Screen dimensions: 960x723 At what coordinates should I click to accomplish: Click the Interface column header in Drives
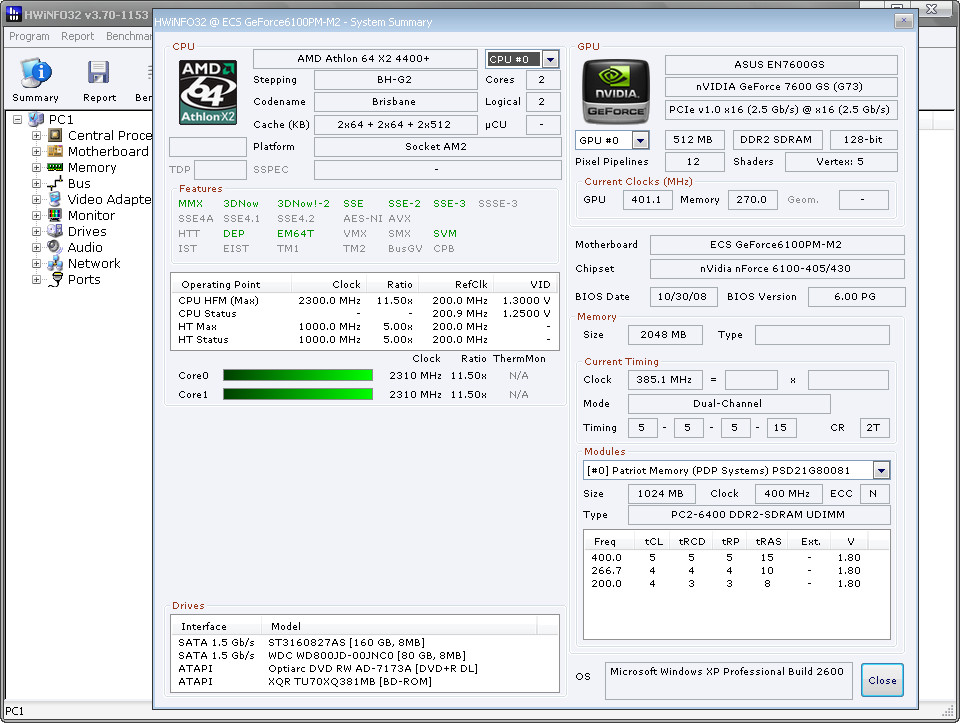[217, 626]
